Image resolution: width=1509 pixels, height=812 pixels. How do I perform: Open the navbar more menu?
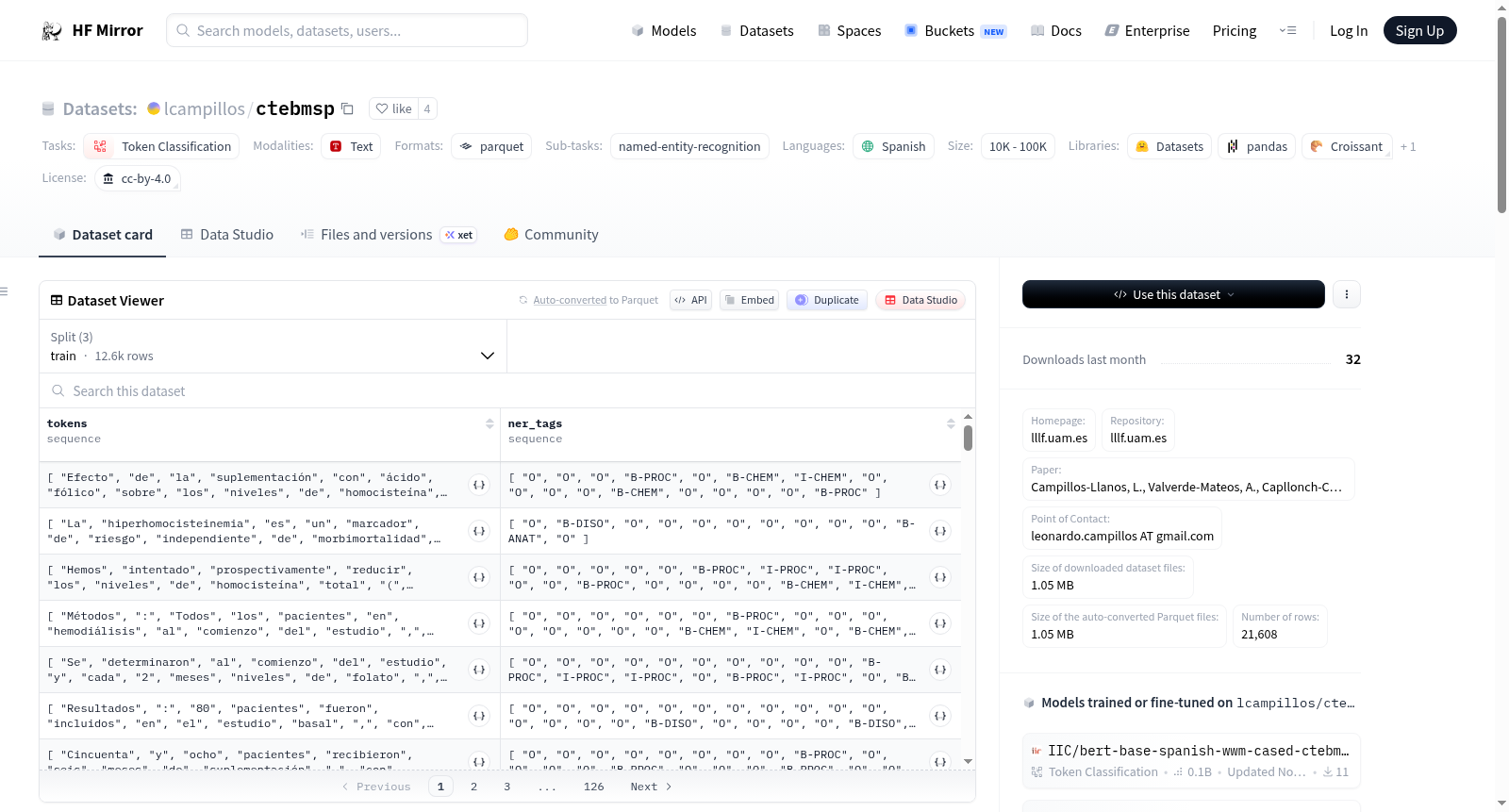click(1287, 31)
